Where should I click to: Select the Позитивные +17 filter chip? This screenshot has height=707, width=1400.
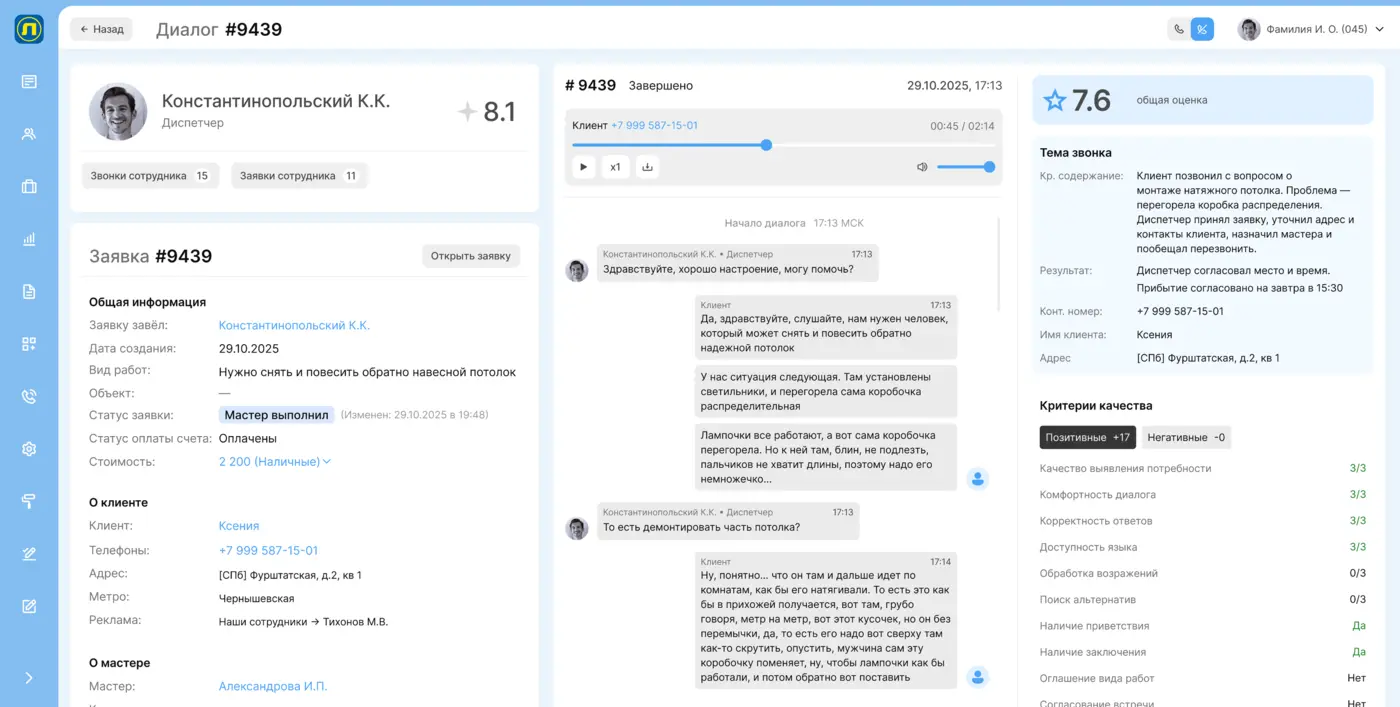point(1087,437)
